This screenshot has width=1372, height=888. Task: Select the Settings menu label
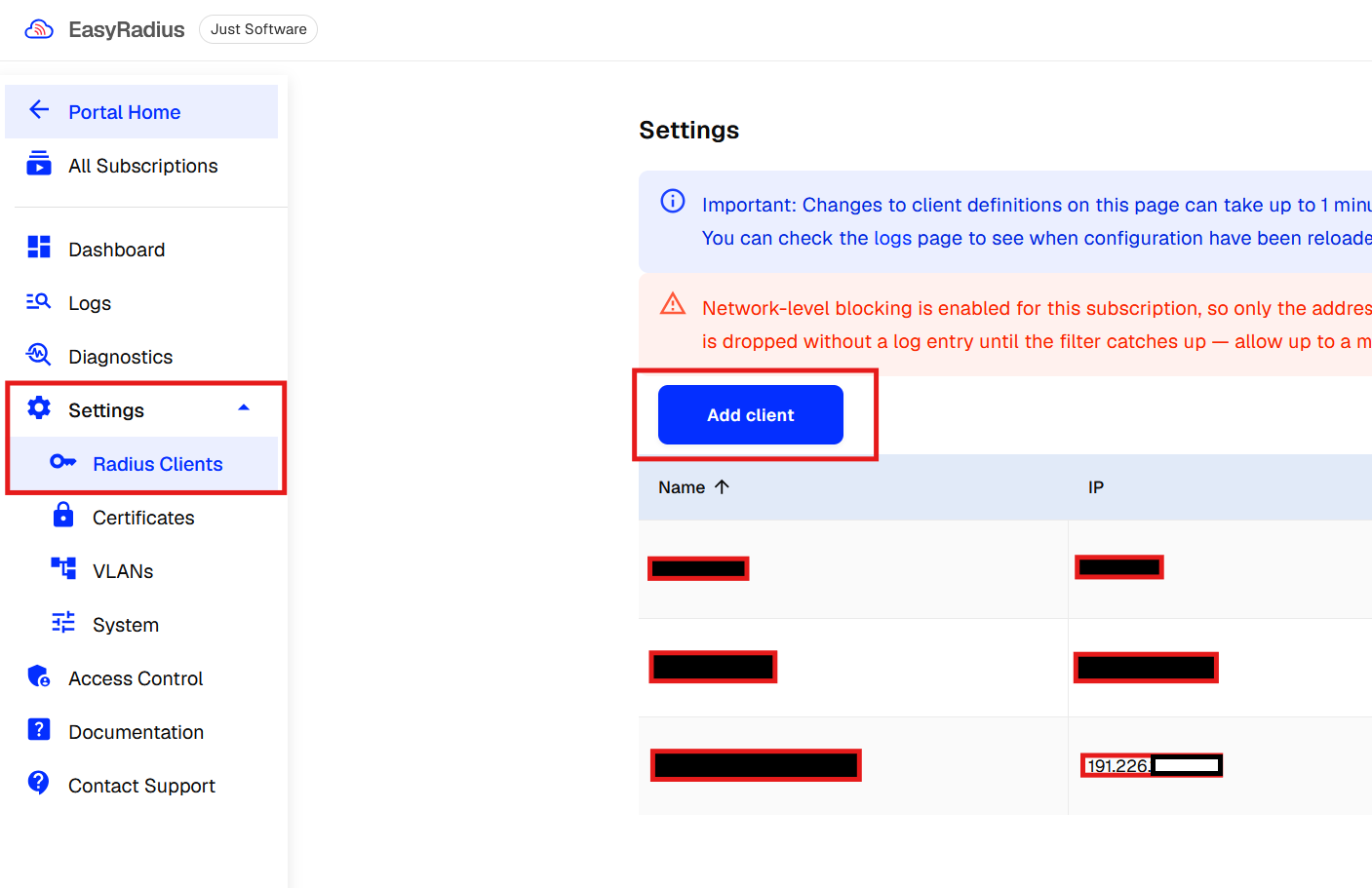pos(106,410)
